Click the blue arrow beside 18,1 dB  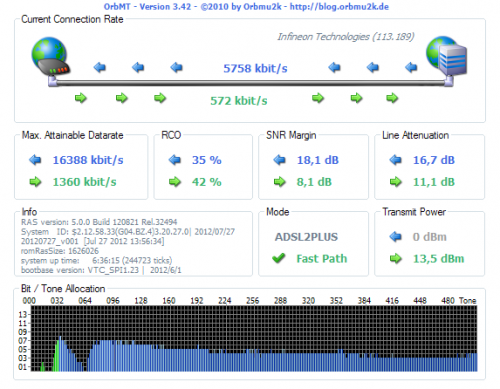tap(279, 160)
